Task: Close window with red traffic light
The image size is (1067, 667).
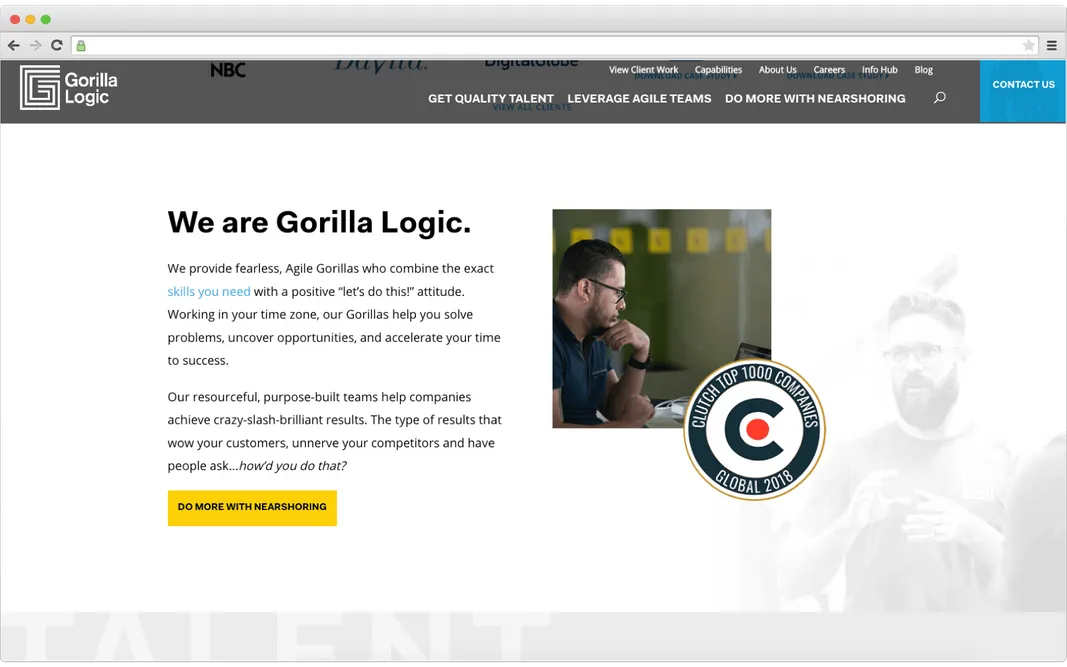Action: click(x=15, y=19)
